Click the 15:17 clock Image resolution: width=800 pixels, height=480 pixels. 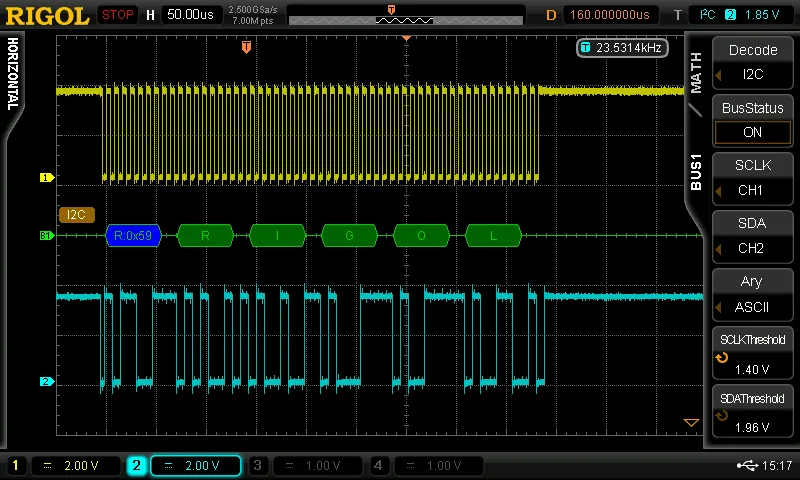click(x=777, y=465)
